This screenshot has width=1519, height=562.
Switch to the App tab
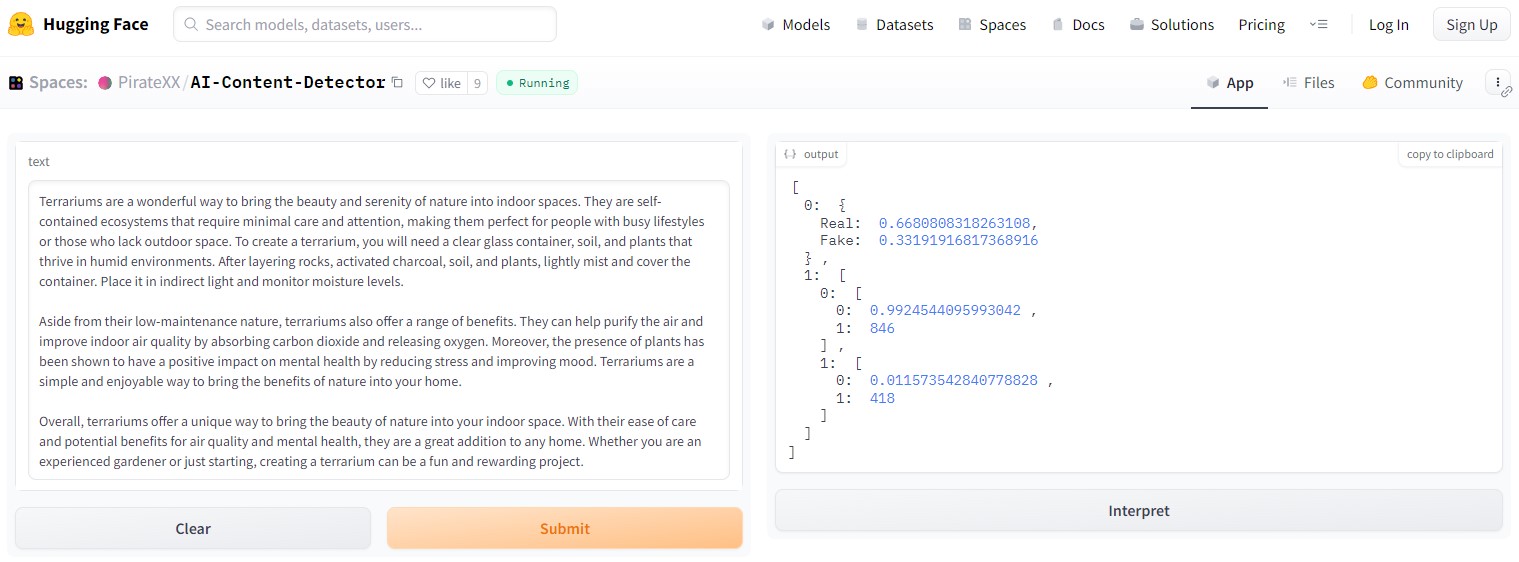pyautogui.click(x=1229, y=83)
